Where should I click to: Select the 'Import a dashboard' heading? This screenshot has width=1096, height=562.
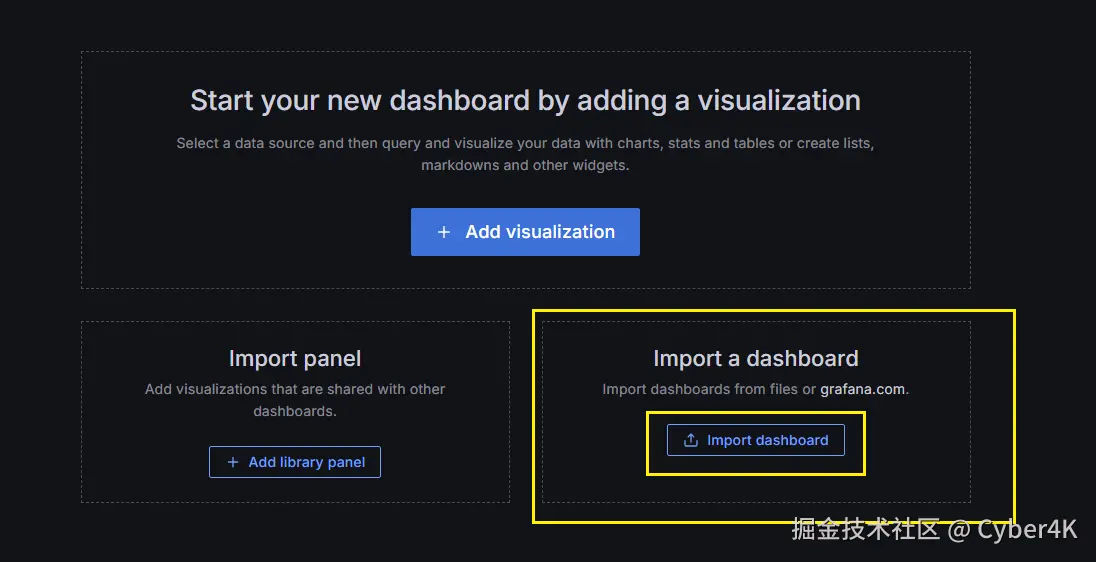755,358
